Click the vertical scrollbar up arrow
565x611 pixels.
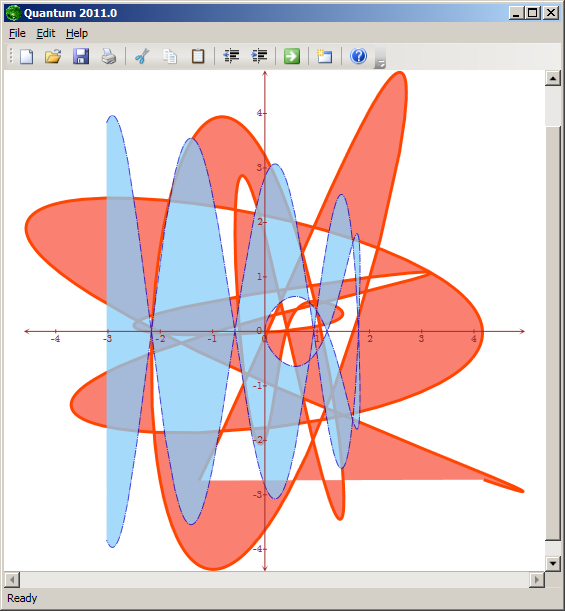tap(553, 79)
